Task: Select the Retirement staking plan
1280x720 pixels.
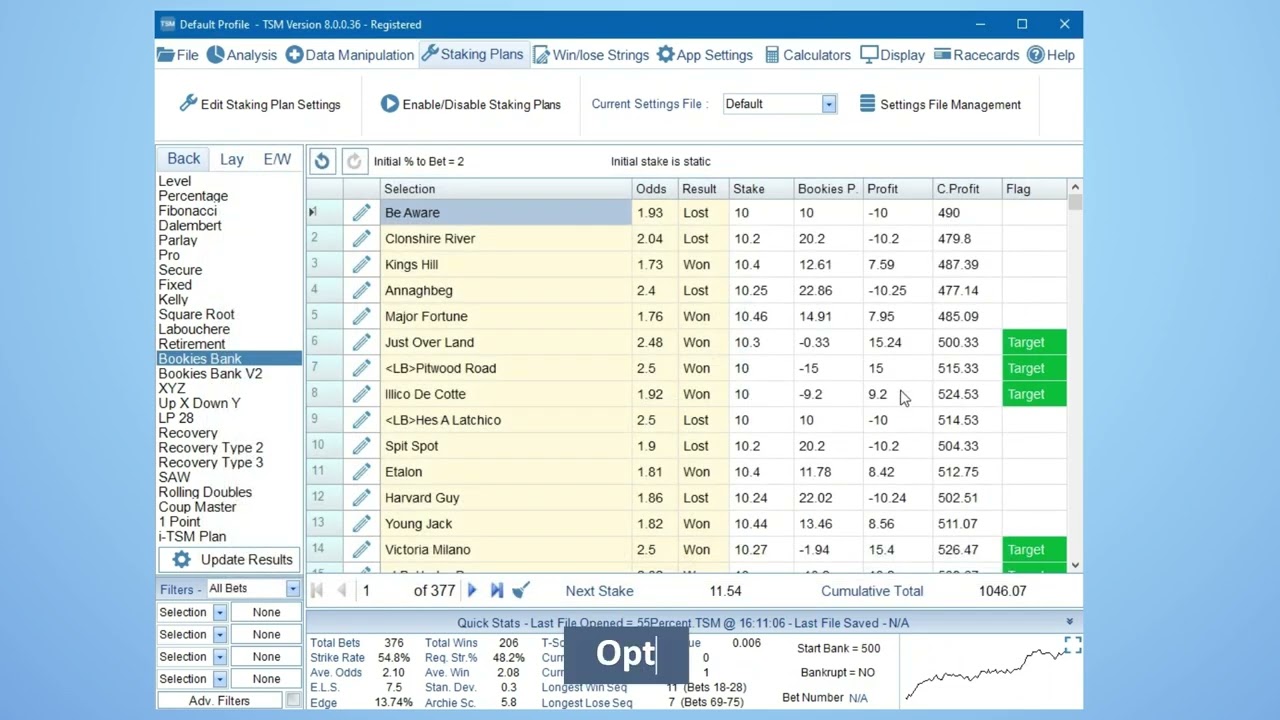Action: pyautogui.click(x=191, y=344)
